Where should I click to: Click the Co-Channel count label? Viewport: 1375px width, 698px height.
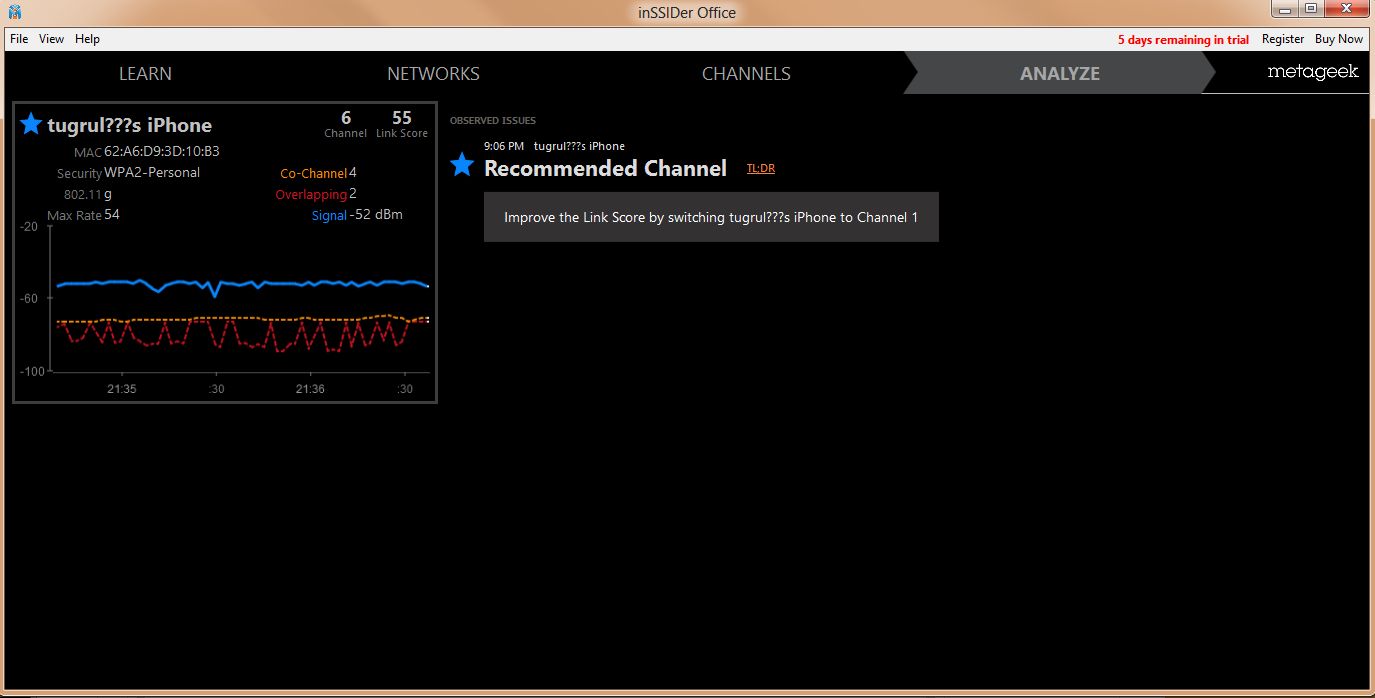pyautogui.click(x=313, y=174)
